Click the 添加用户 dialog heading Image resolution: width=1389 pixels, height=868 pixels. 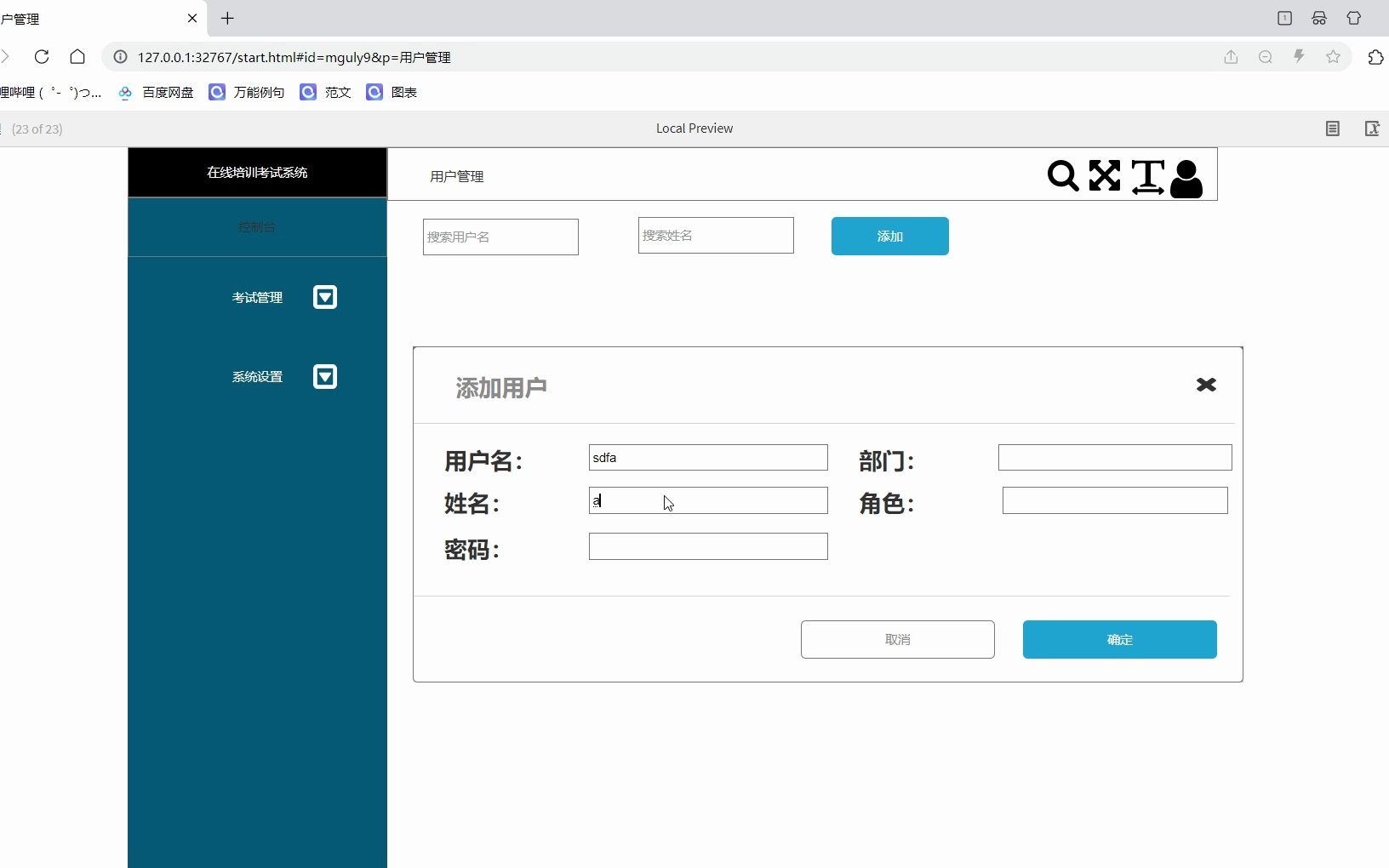pyautogui.click(x=501, y=388)
